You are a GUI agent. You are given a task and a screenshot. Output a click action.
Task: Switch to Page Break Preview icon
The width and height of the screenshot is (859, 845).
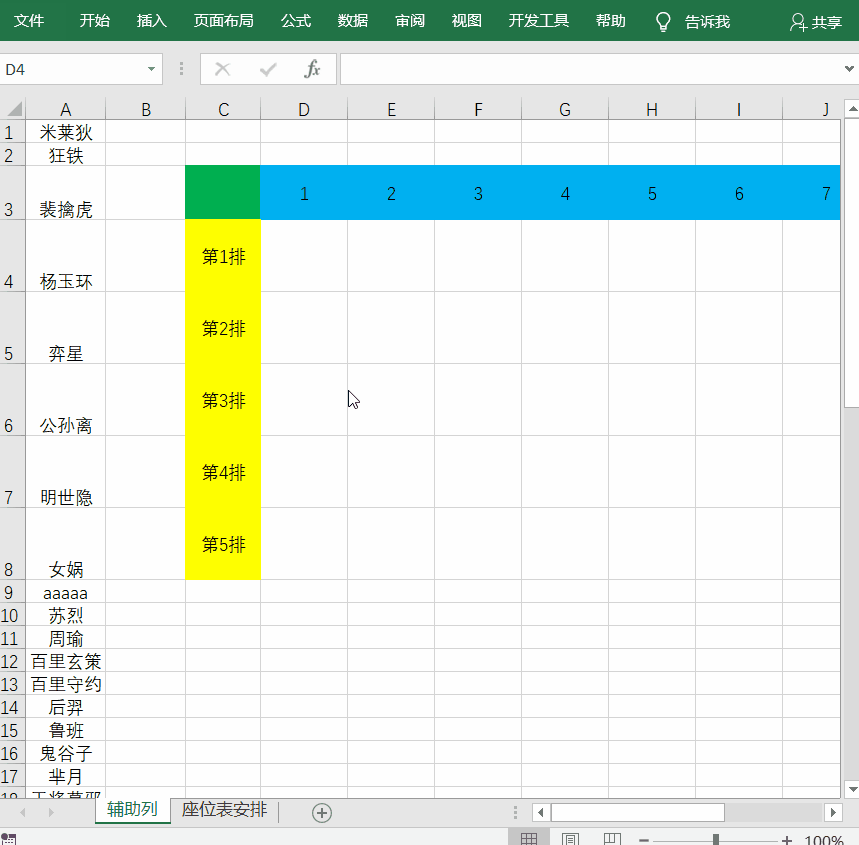pyautogui.click(x=612, y=838)
